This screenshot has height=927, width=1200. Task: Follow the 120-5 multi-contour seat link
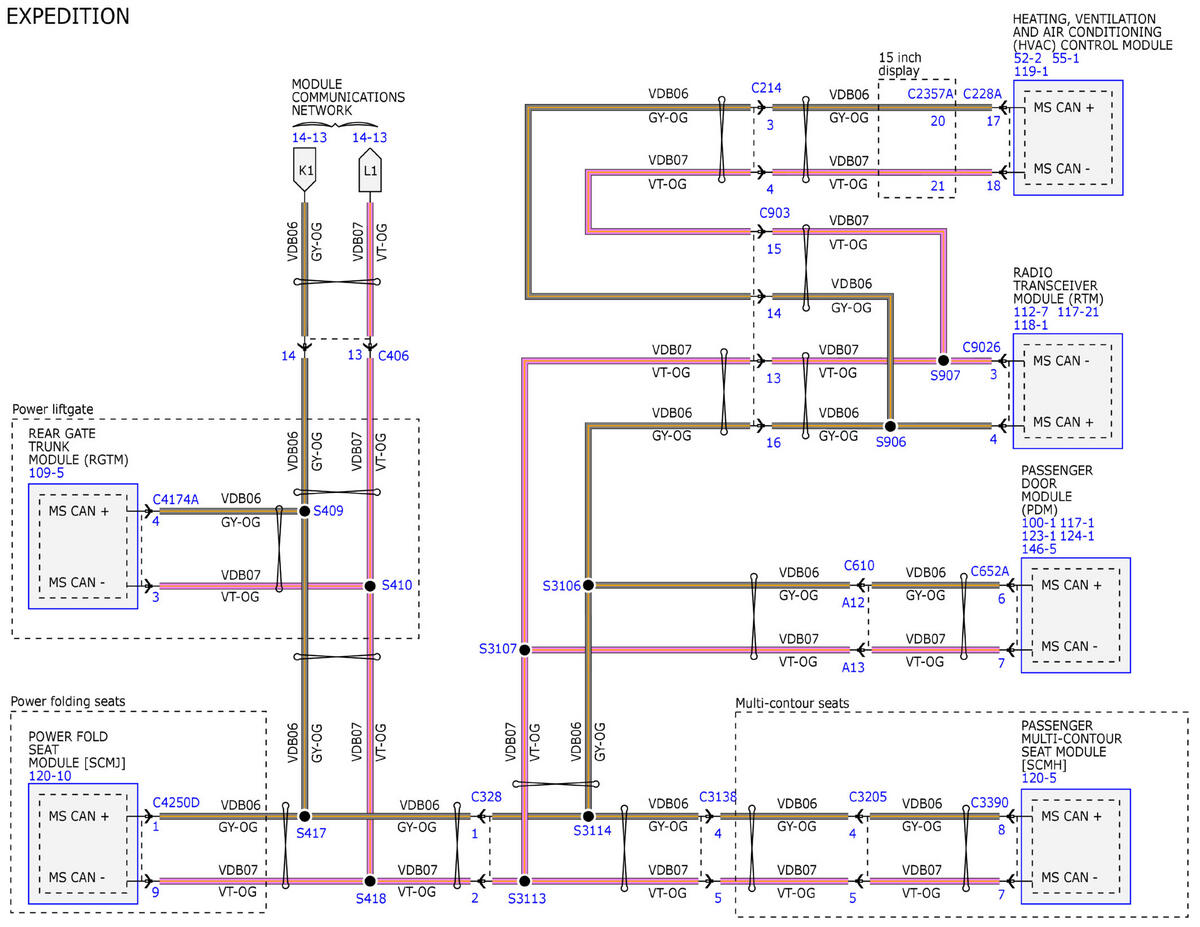[1038, 777]
